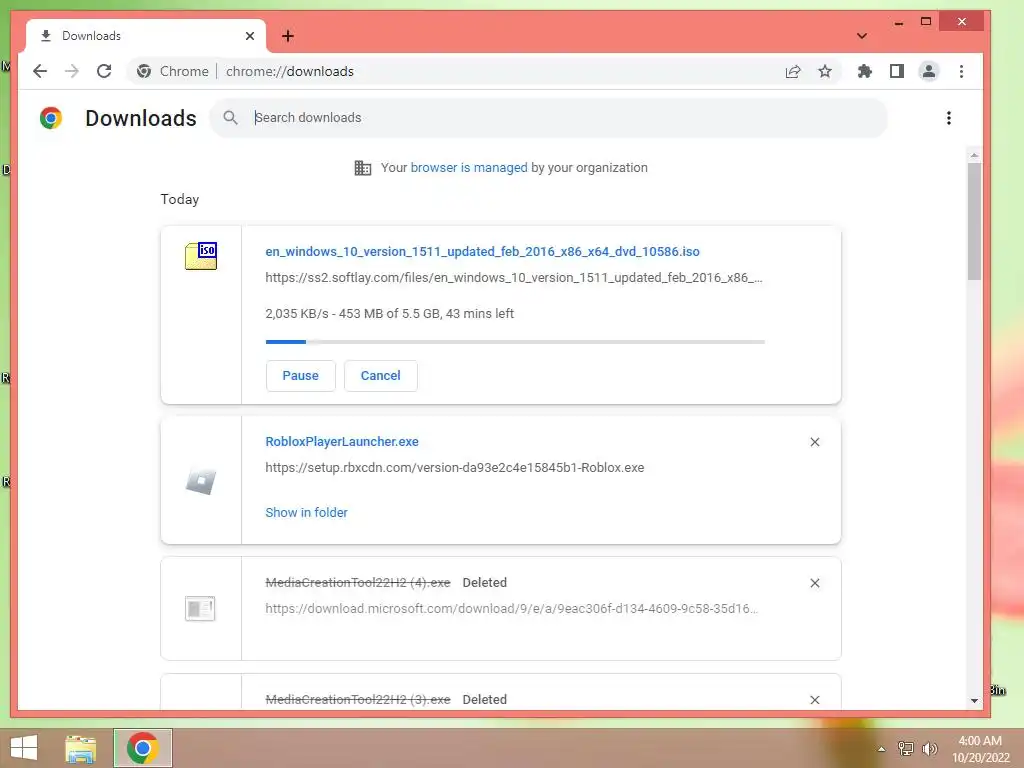Open the volume speaker tray icon
1024x768 pixels.
930,749
